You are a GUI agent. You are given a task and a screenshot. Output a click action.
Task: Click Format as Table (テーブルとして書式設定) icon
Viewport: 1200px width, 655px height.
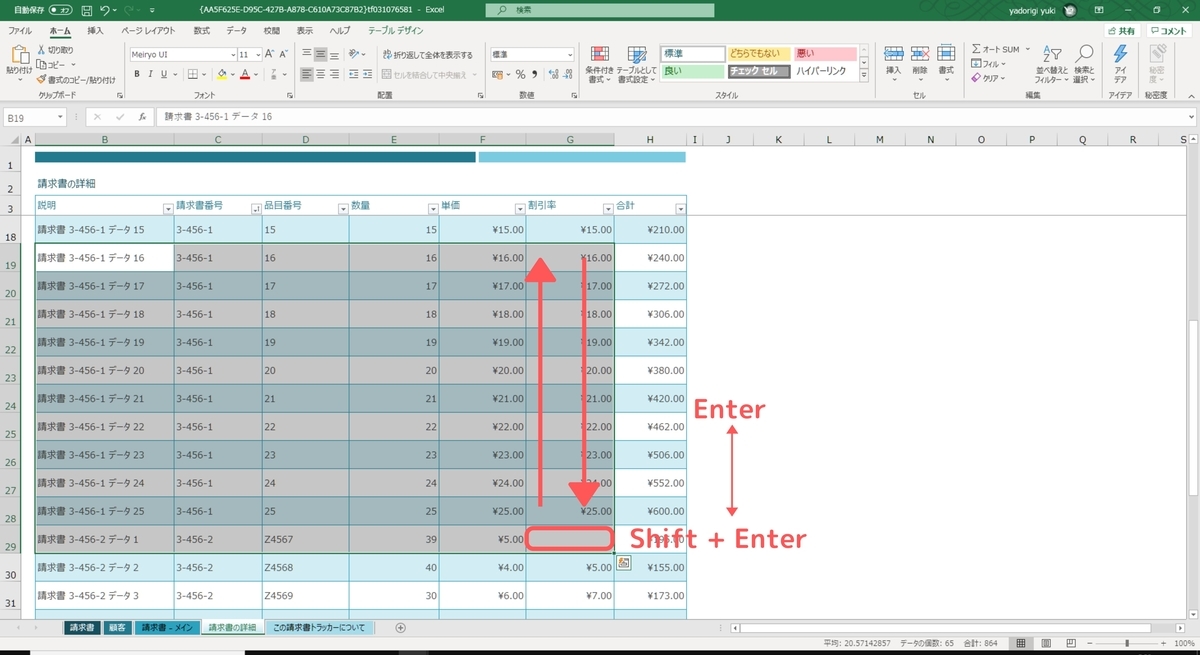click(637, 53)
